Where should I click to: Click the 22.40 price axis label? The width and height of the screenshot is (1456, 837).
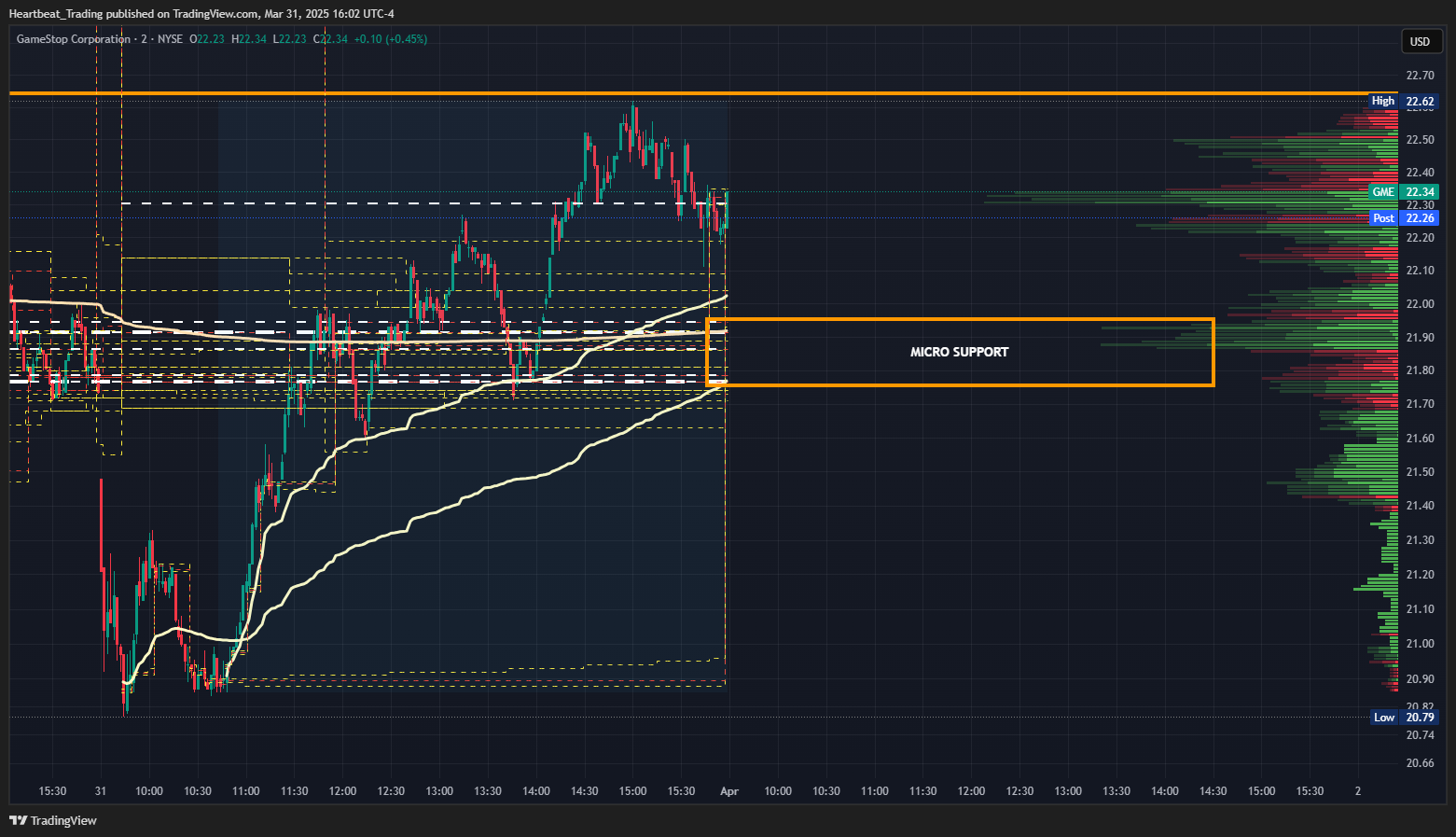click(x=1420, y=173)
